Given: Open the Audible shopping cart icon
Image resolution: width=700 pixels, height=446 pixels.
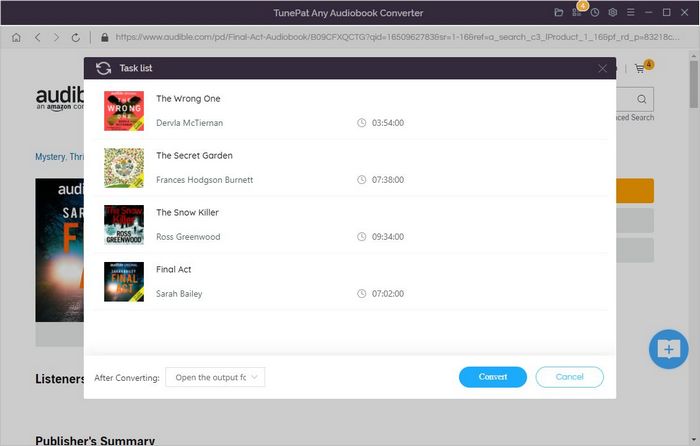Looking at the screenshot, I should coord(641,68).
